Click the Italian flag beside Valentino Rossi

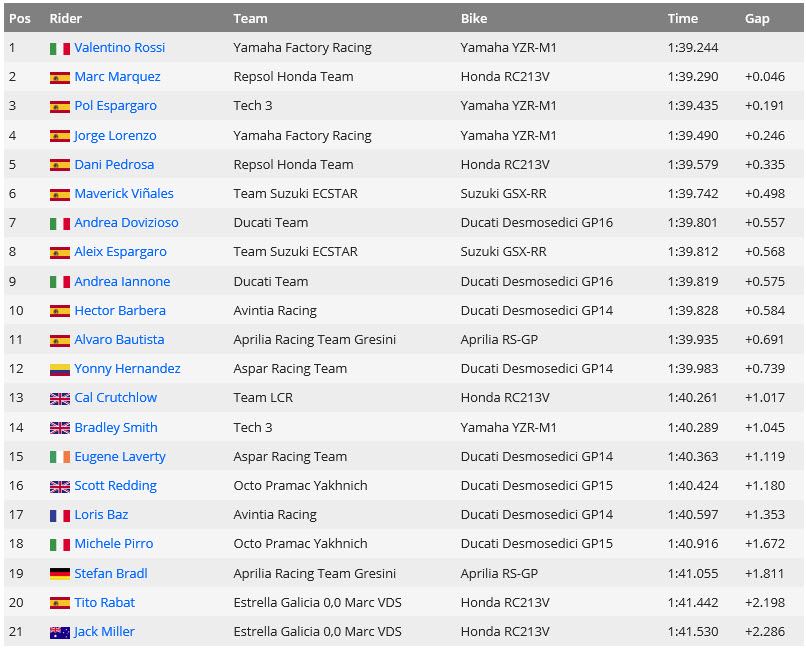(59, 48)
